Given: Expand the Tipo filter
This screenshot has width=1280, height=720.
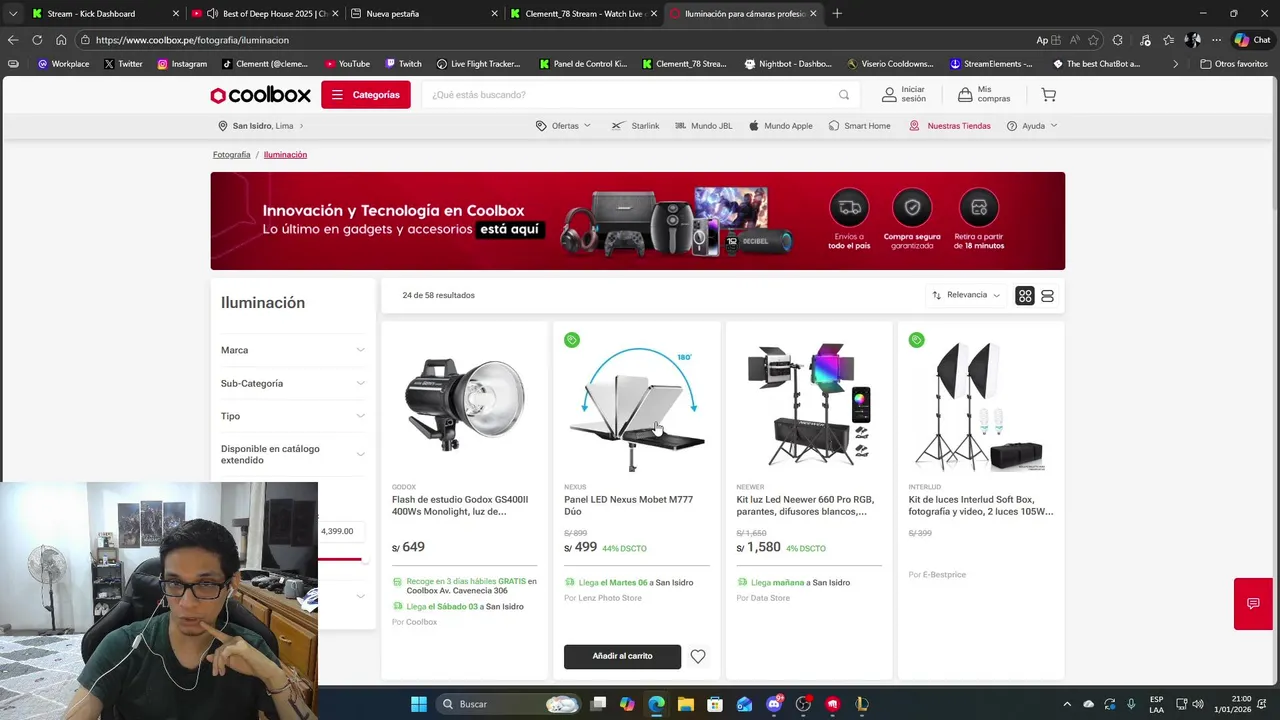Looking at the screenshot, I should 293,416.
